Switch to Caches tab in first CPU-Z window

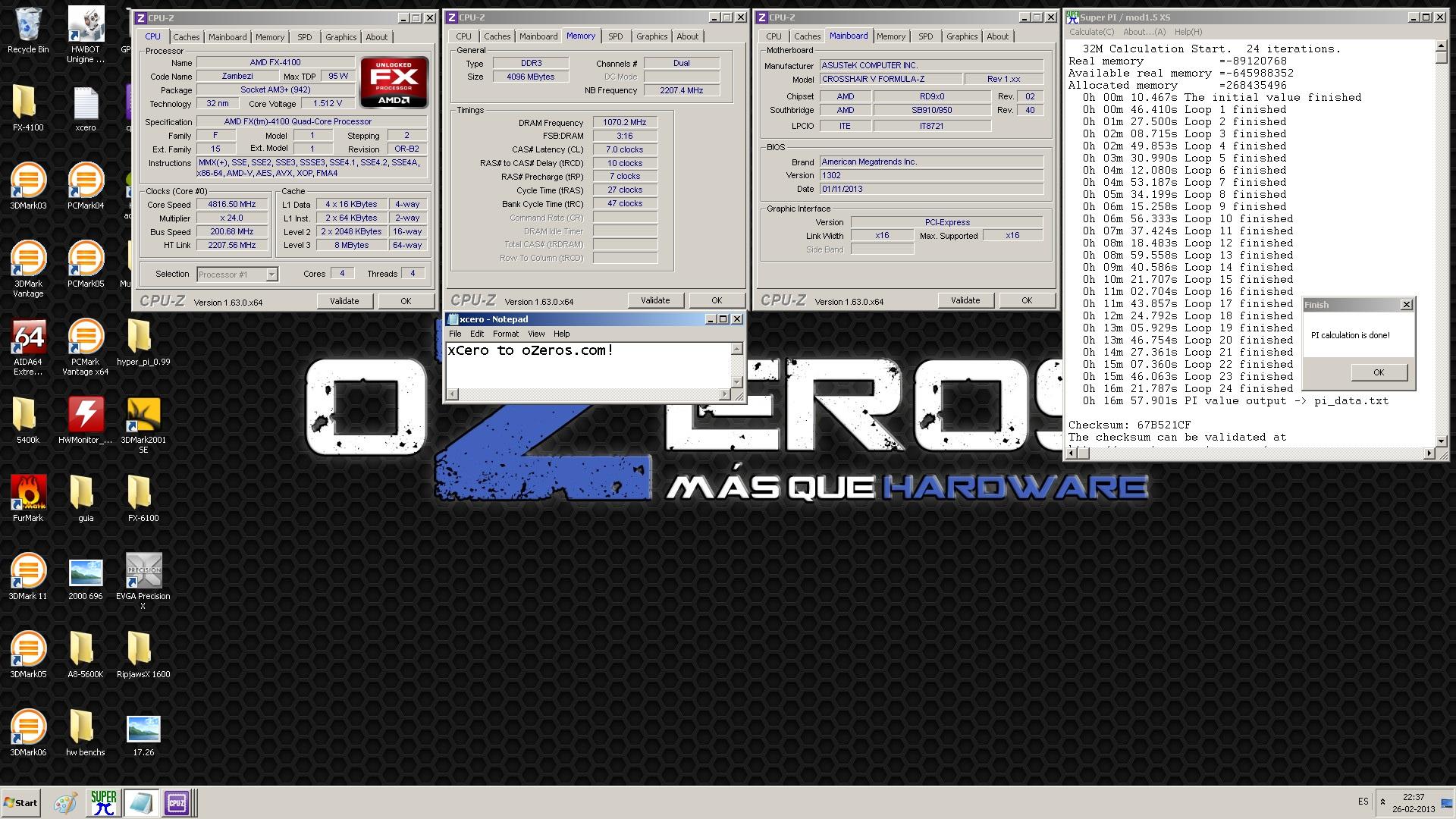click(x=186, y=37)
